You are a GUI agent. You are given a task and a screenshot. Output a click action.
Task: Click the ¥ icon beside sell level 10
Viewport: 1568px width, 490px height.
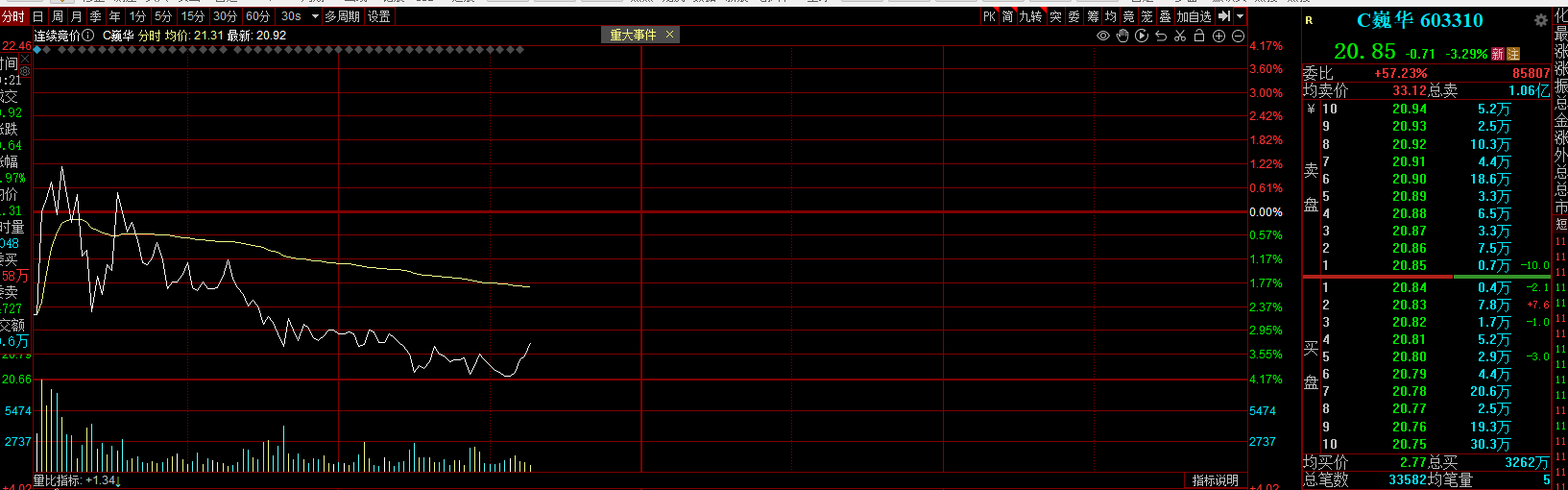[1311, 110]
